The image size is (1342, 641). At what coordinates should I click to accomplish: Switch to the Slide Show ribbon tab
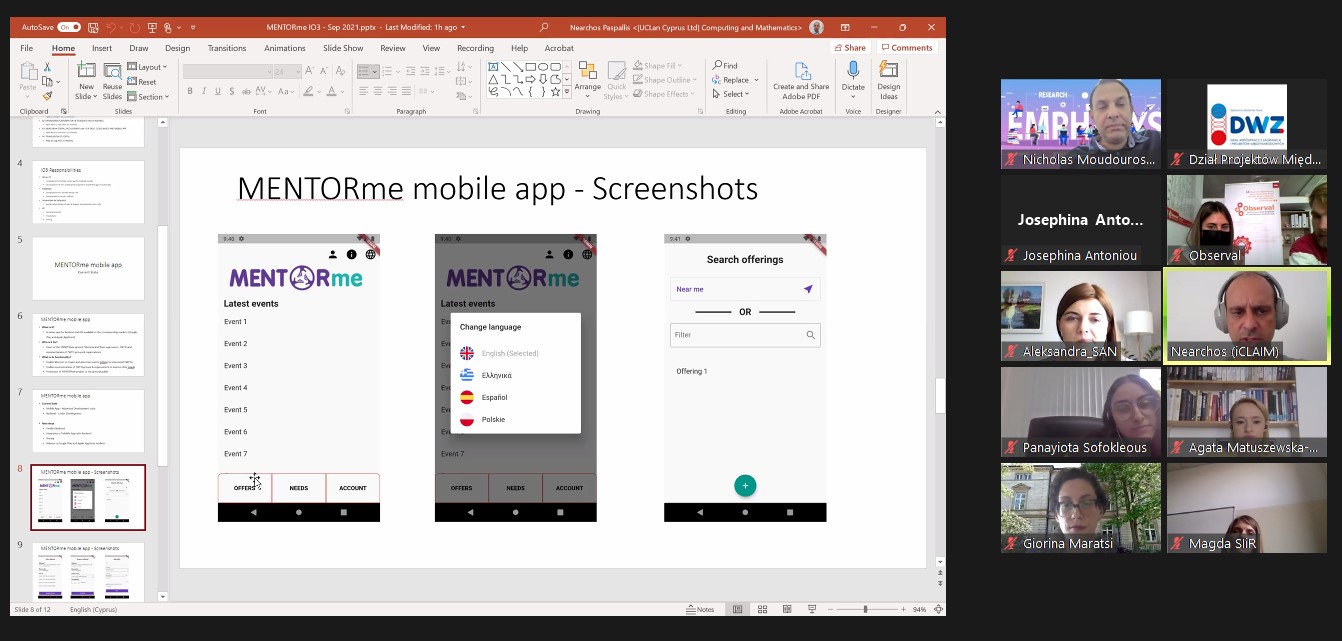343,48
